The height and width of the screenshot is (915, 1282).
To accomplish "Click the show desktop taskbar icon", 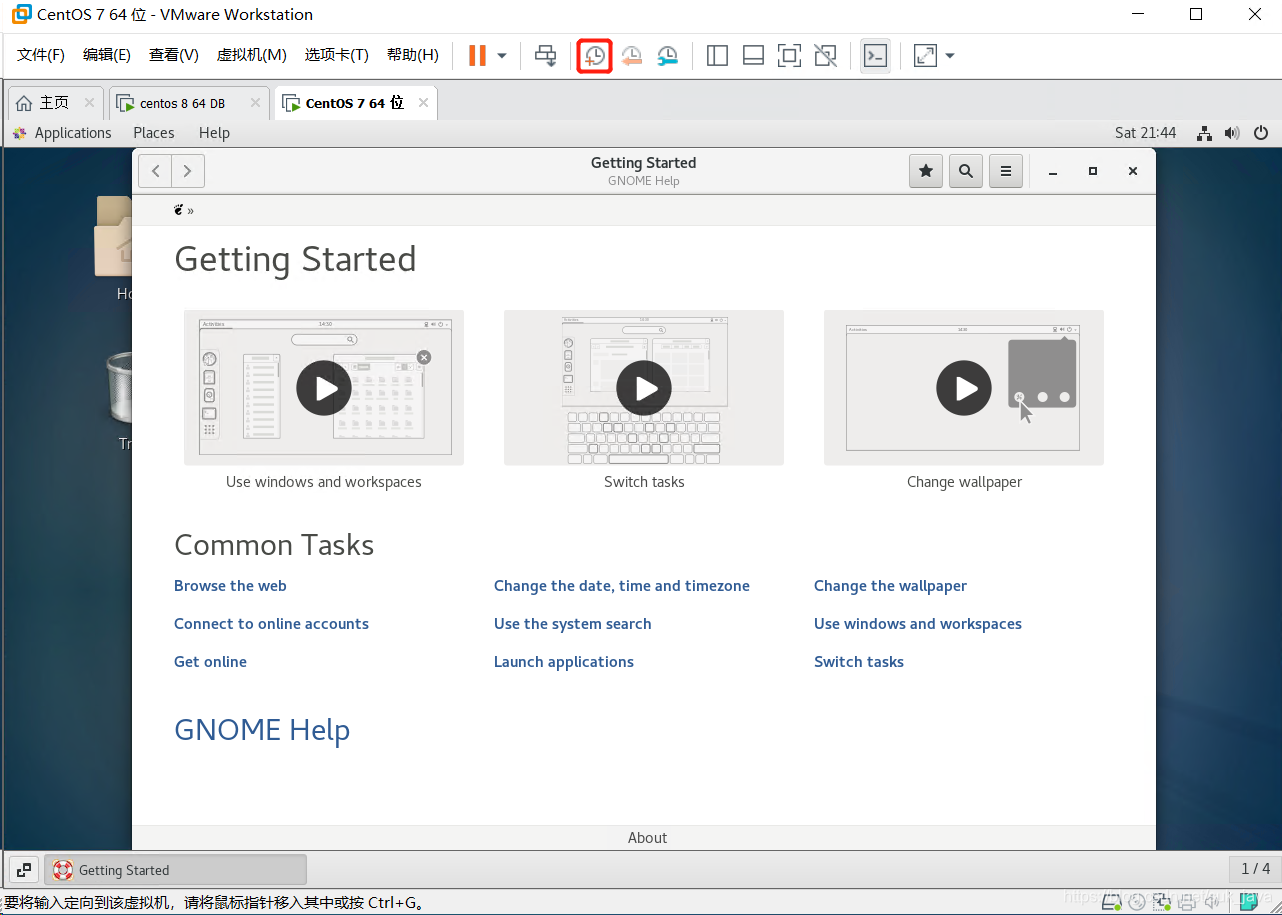I will point(24,870).
